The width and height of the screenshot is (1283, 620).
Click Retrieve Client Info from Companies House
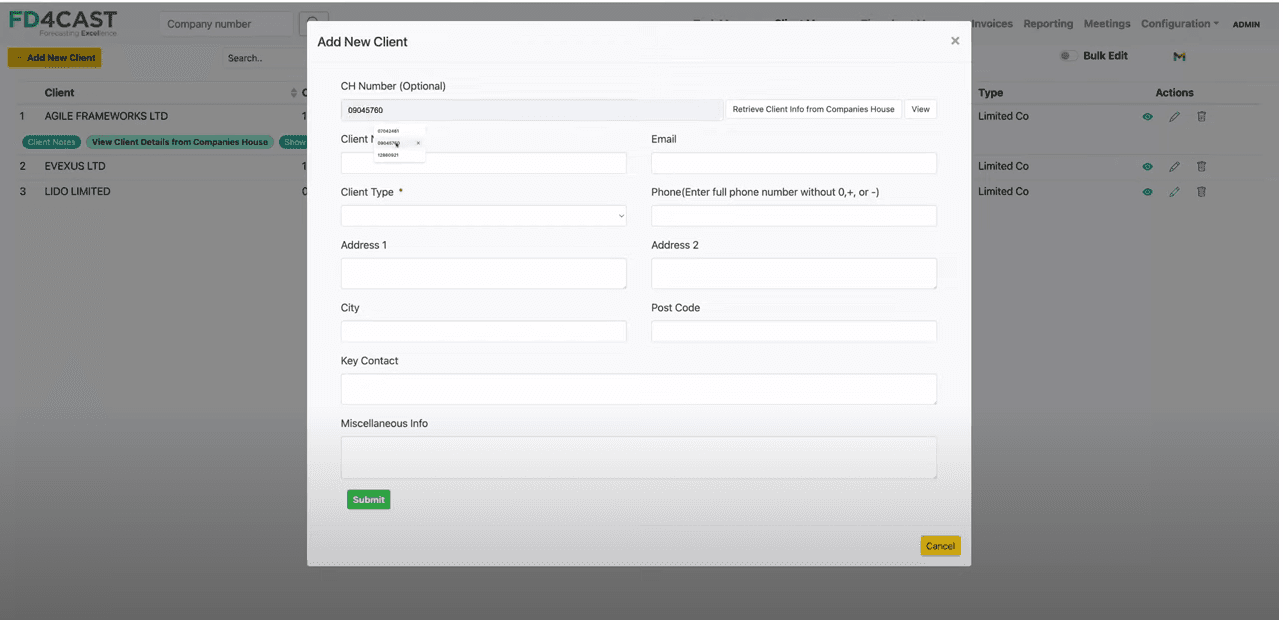pos(813,109)
